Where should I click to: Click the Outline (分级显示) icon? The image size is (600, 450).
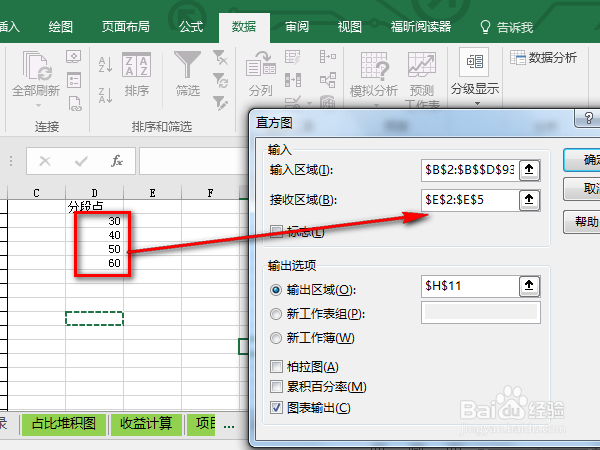pyautogui.click(x=474, y=62)
